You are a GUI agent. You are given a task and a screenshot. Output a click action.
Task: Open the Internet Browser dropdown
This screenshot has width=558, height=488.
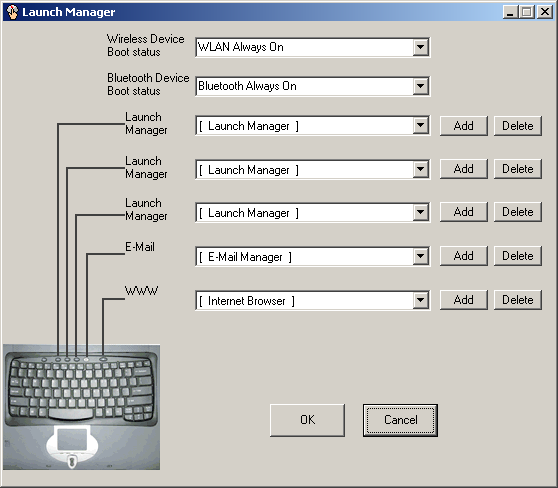(420, 300)
